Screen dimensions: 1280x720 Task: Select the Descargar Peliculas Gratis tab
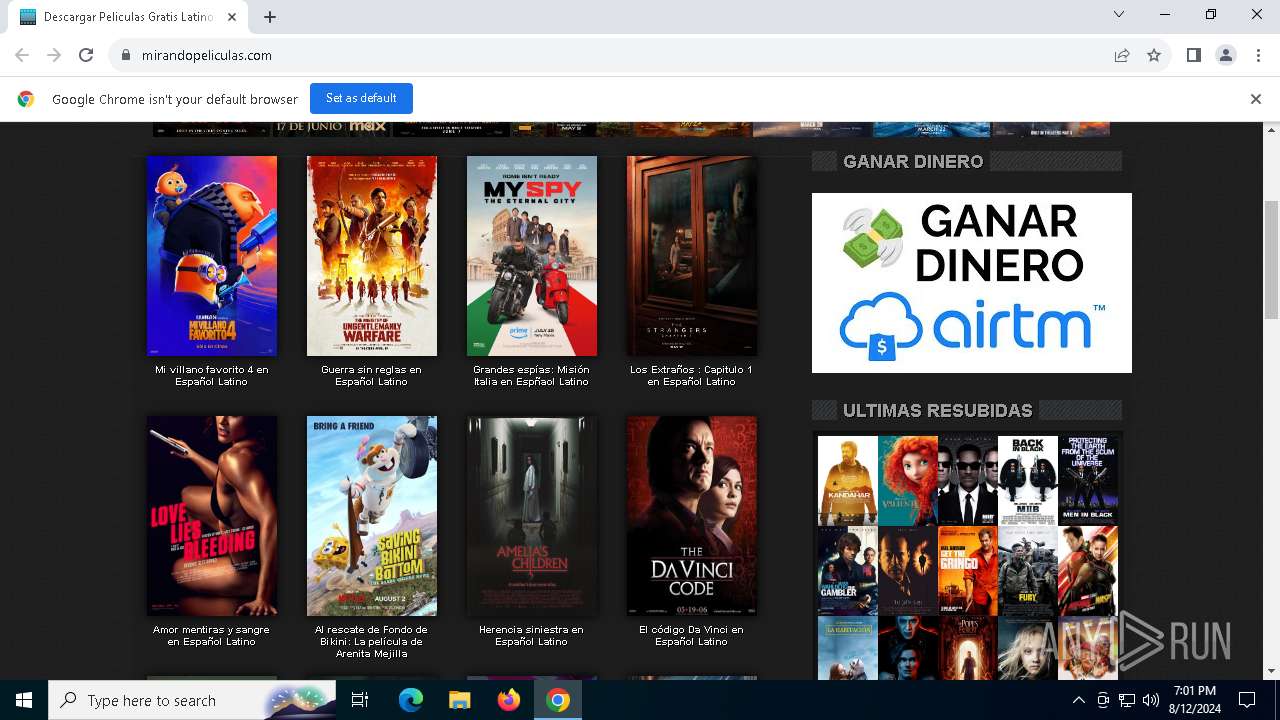(x=128, y=17)
